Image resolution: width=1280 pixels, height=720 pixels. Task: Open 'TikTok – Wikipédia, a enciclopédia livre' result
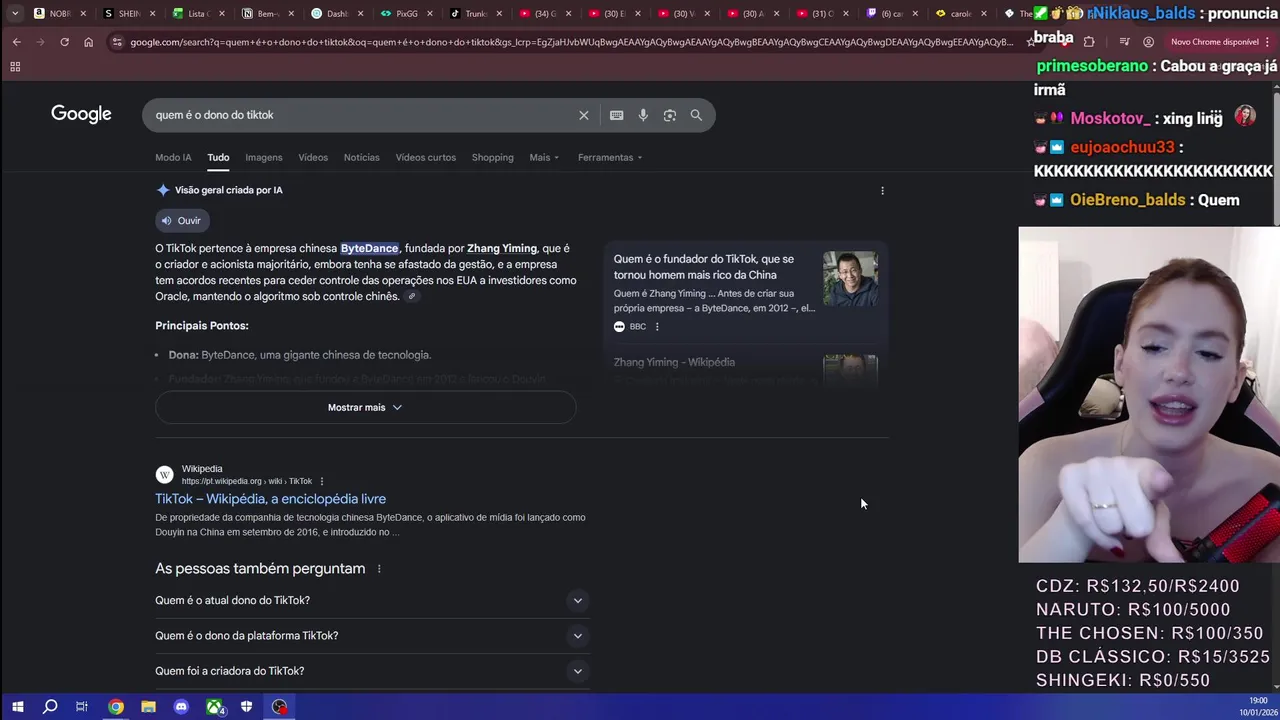click(270, 499)
